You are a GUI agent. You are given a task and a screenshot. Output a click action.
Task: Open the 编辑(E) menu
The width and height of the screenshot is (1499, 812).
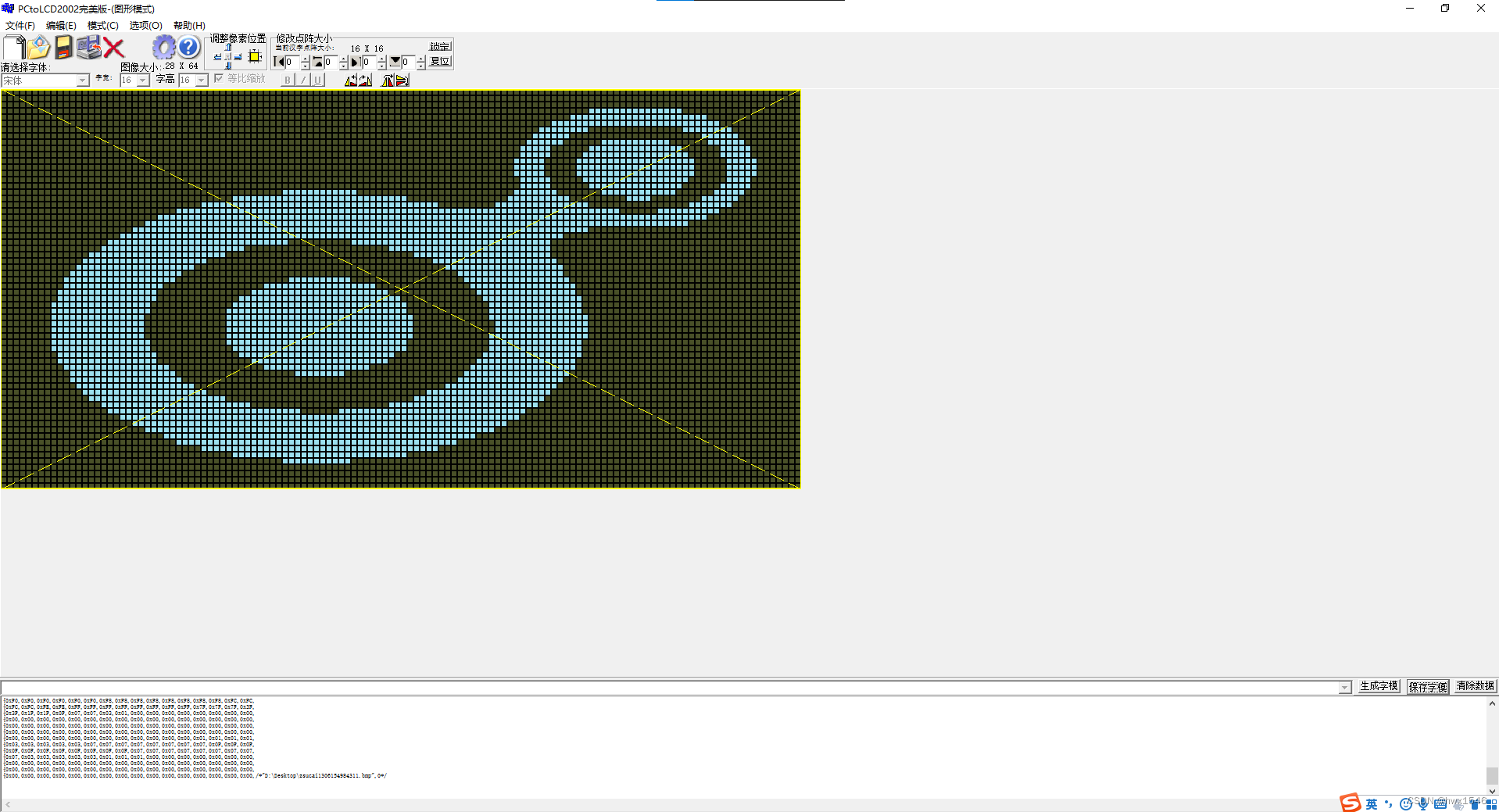coord(61,25)
